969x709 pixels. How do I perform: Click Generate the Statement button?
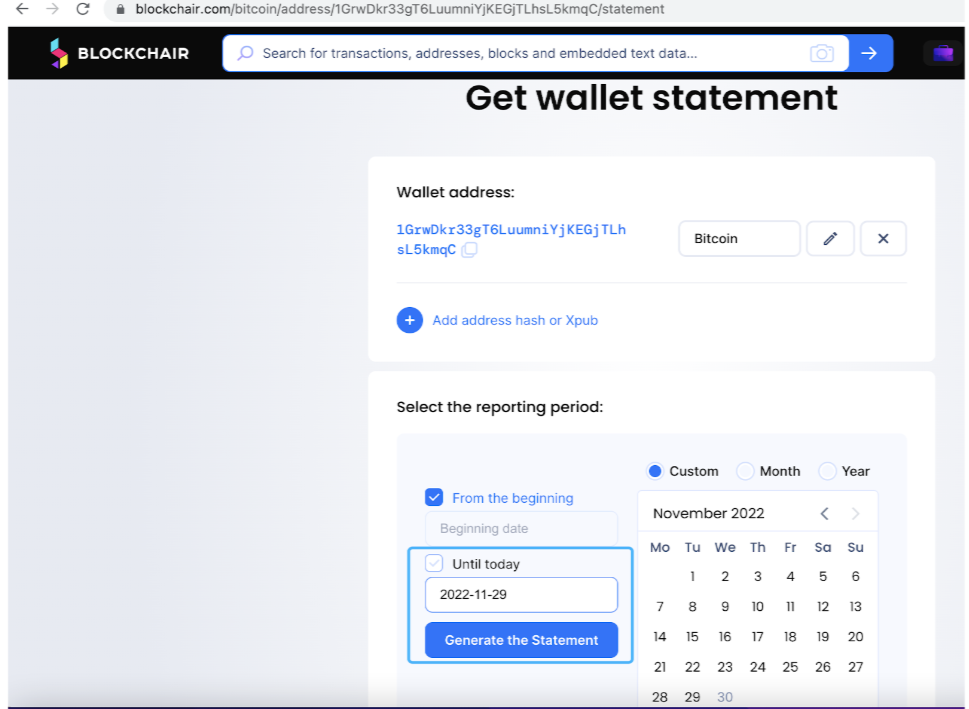tap(521, 640)
